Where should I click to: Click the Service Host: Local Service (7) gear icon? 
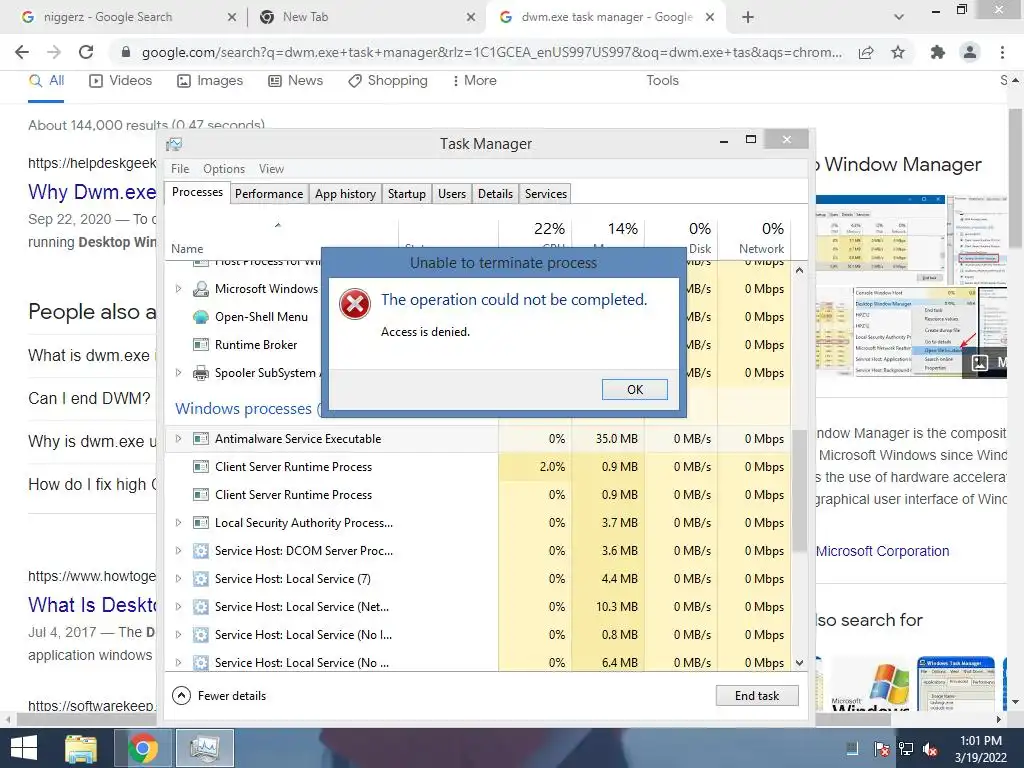point(201,579)
